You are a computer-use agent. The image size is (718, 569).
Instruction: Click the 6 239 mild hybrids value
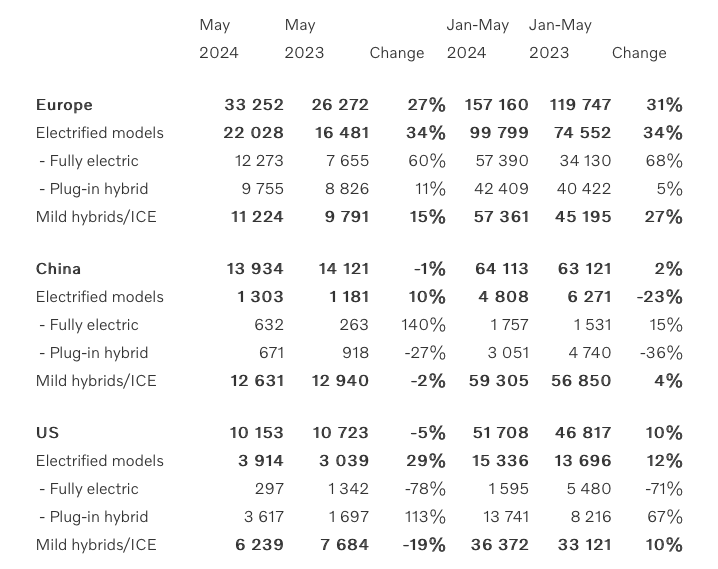[259, 545]
